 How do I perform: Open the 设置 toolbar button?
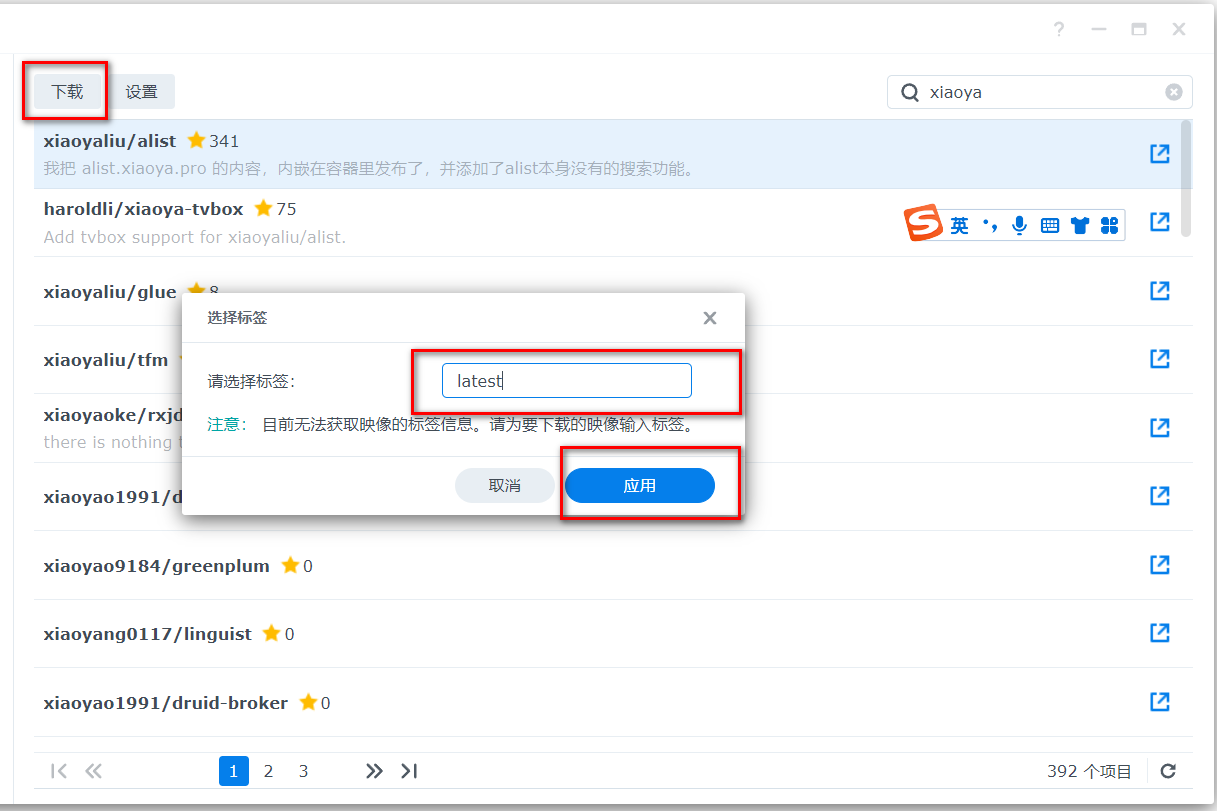pos(141,92)
